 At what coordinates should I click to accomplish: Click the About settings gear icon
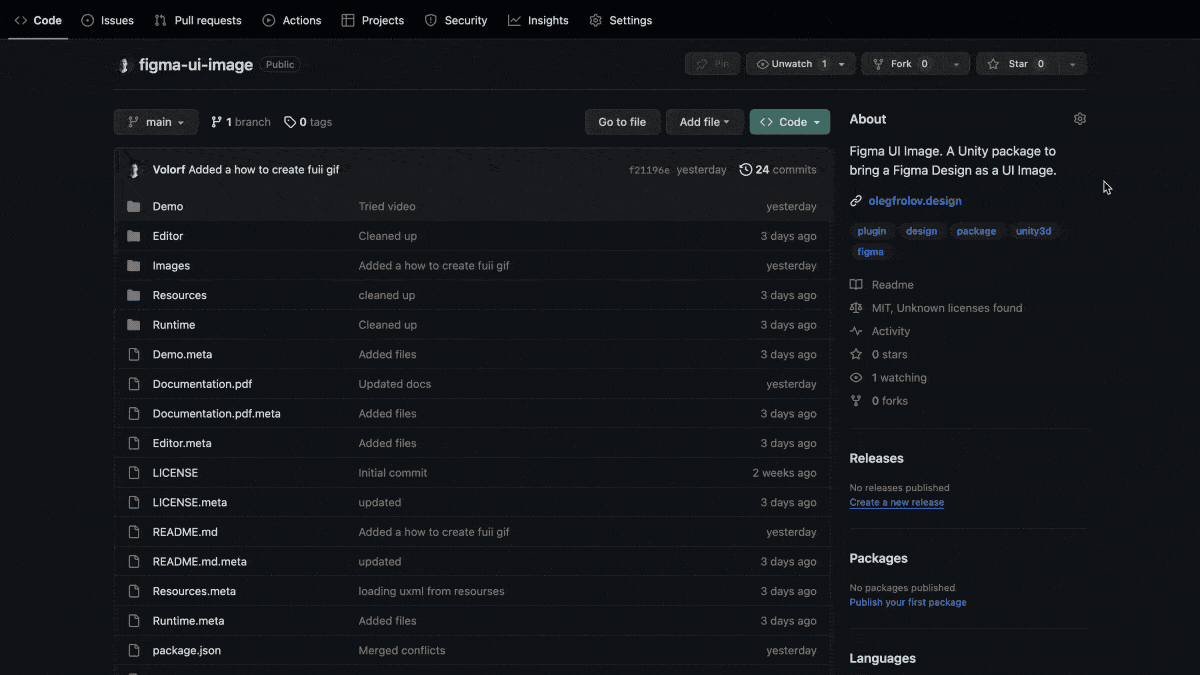(1080, 119)
